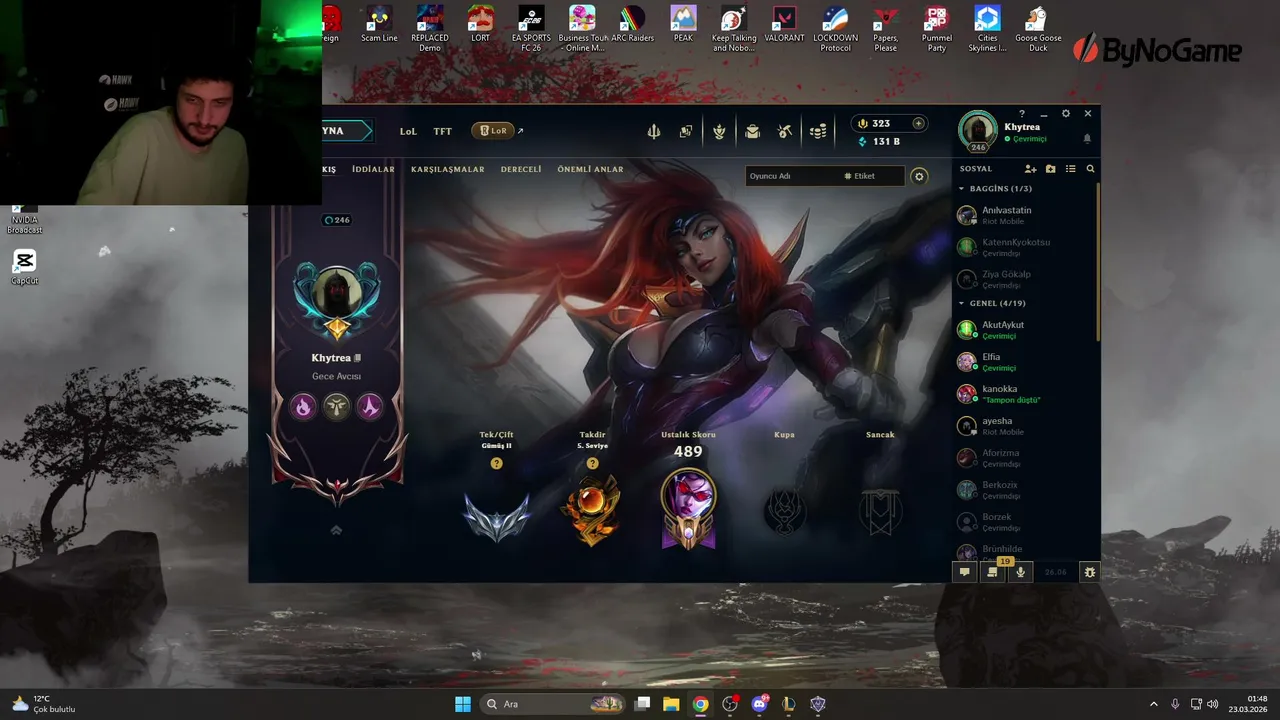Click the Khytrea profile avatar at top right
The height and width of the screenshot is (720, 1280).
(978, 131)
